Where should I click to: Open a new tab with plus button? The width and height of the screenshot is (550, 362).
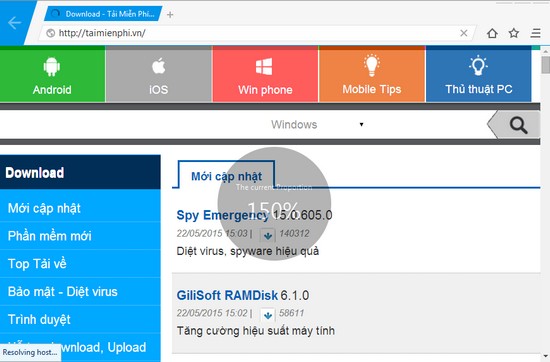[170, 15]
